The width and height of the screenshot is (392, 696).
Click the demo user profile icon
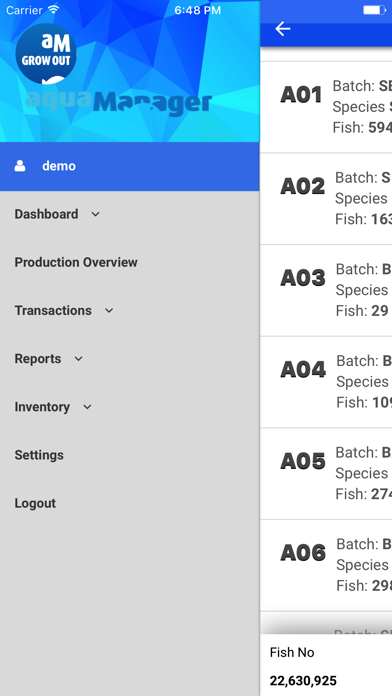(x=20, y=166)
